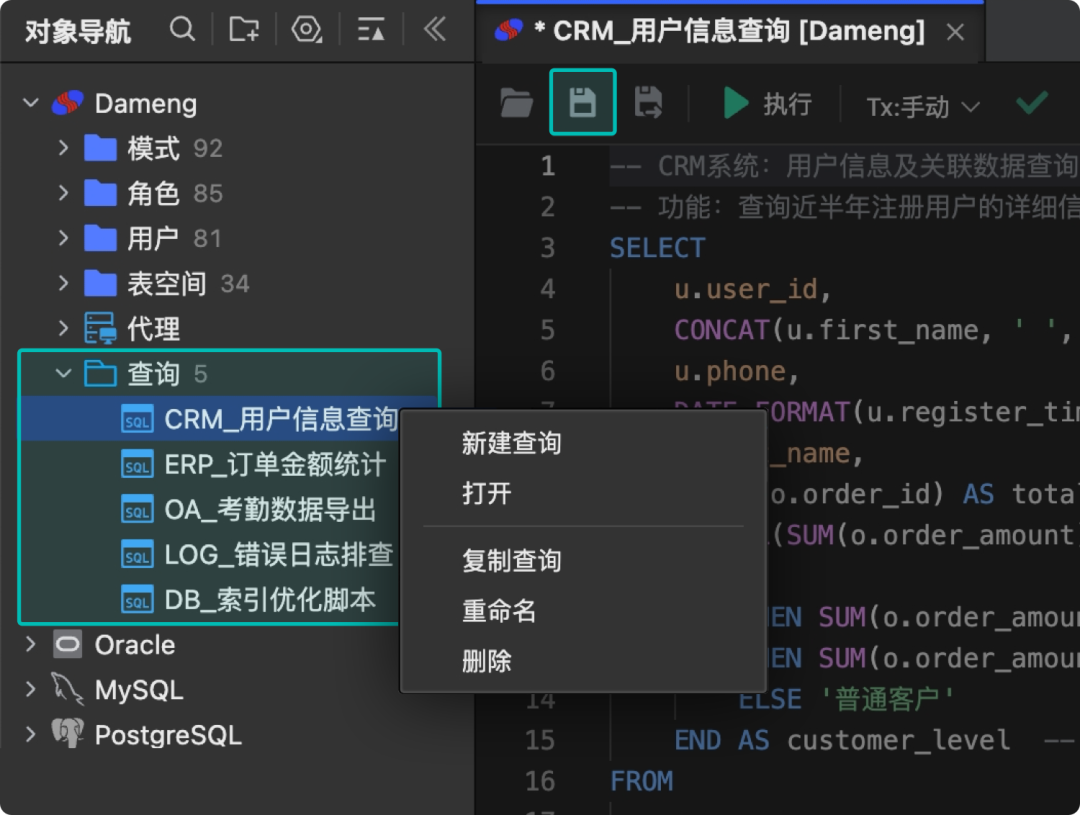Click SQL icon of OA_考勤数据导出
Viewport: 1080px width, 815px height.
click(137, 509)
